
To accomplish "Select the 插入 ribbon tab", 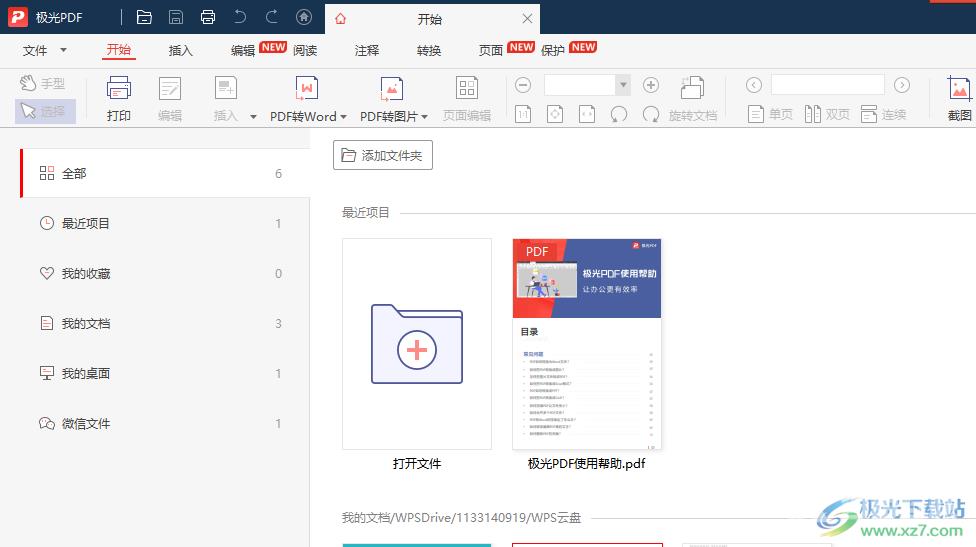I will coord(181,50).
